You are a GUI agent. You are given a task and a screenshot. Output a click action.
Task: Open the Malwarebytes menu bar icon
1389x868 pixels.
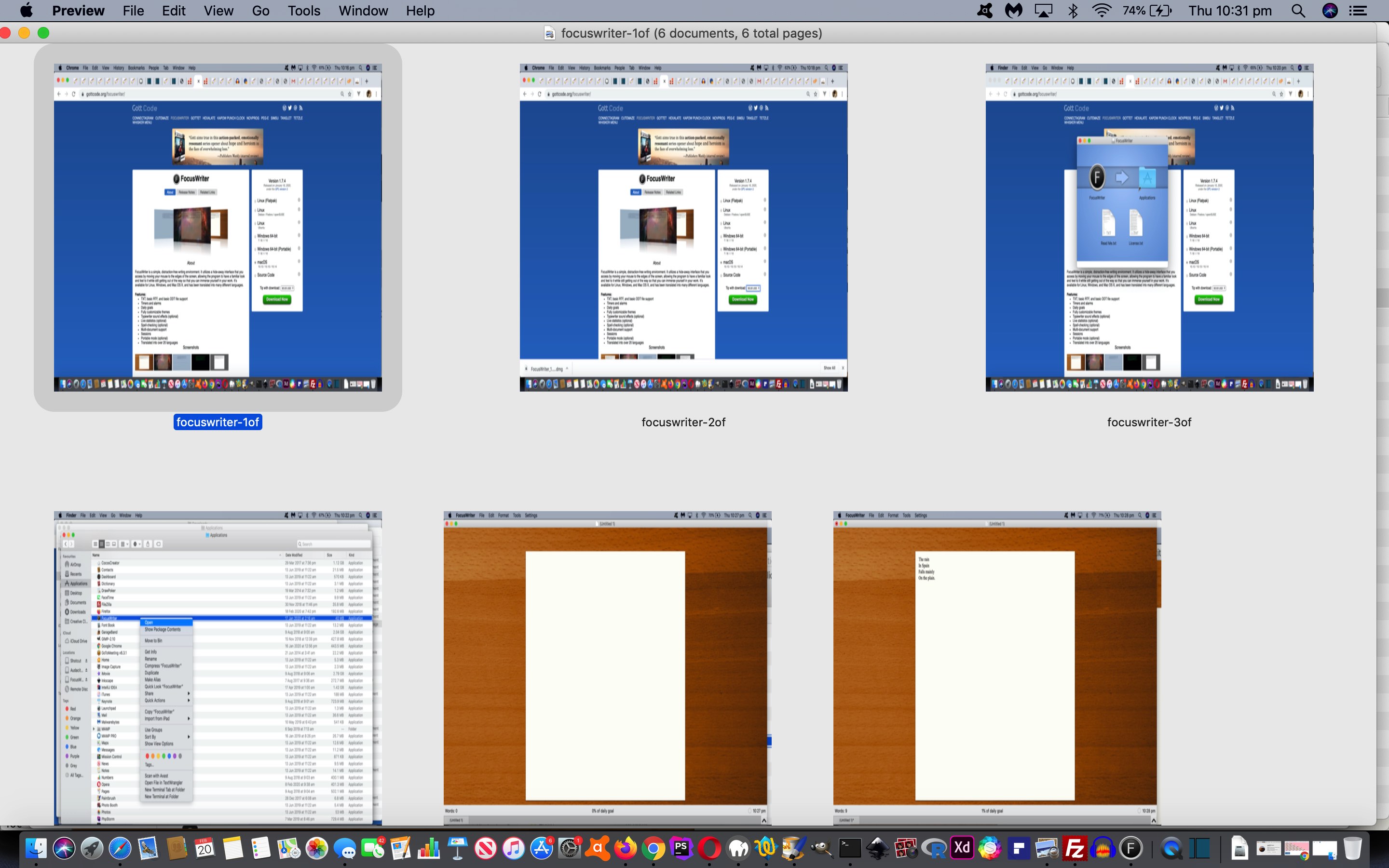[x=1014, y=10]
